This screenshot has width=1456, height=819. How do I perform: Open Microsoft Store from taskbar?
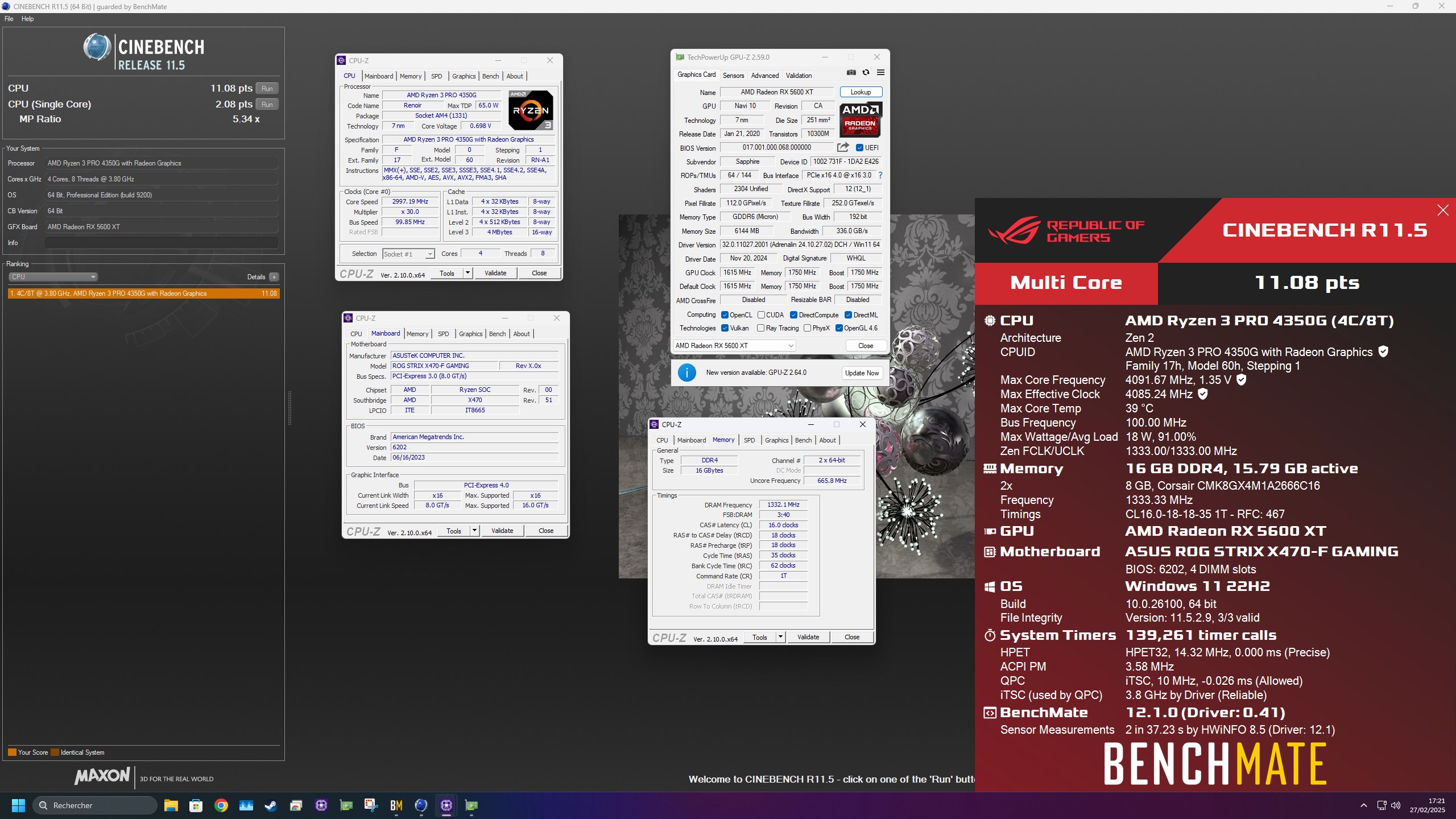196,805
